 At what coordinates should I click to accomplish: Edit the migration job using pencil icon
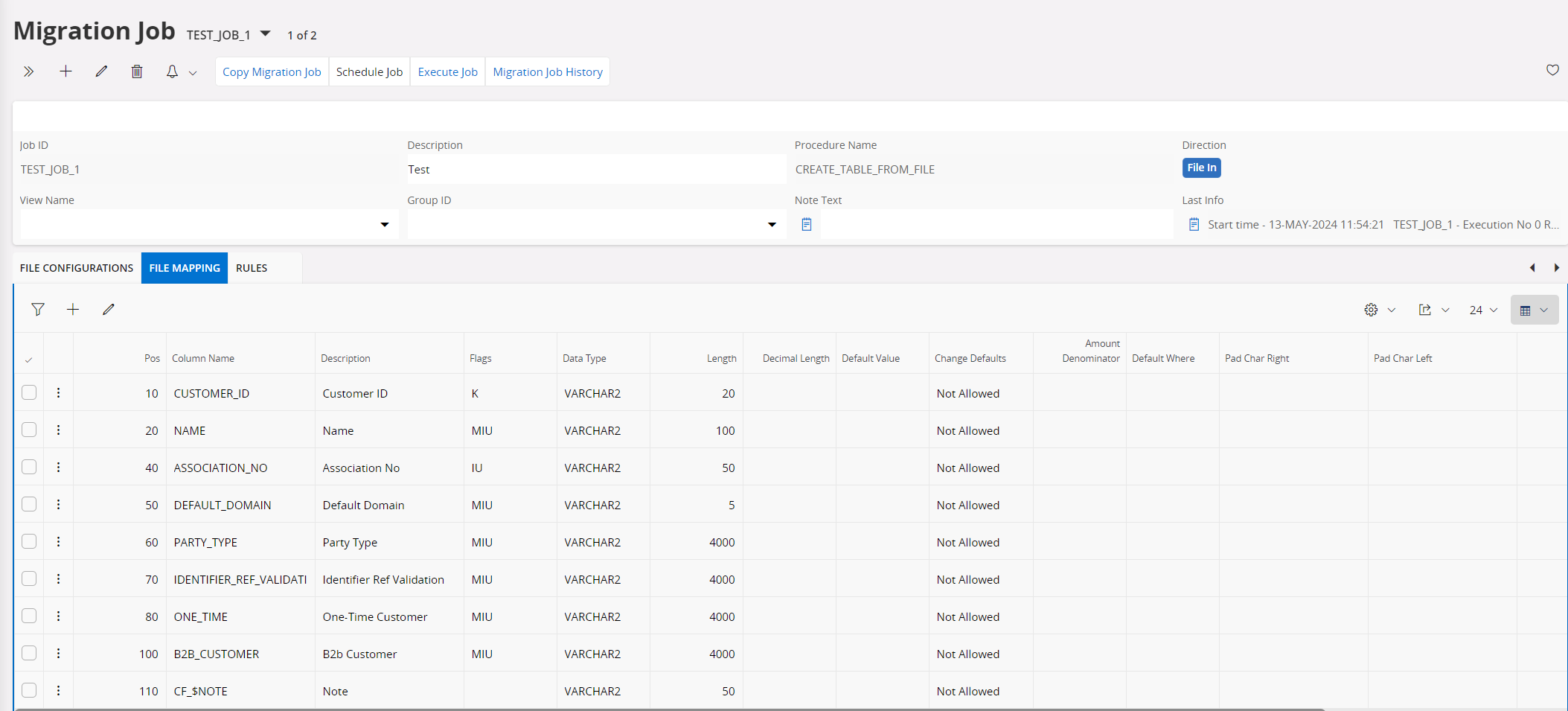click(101, 71)
